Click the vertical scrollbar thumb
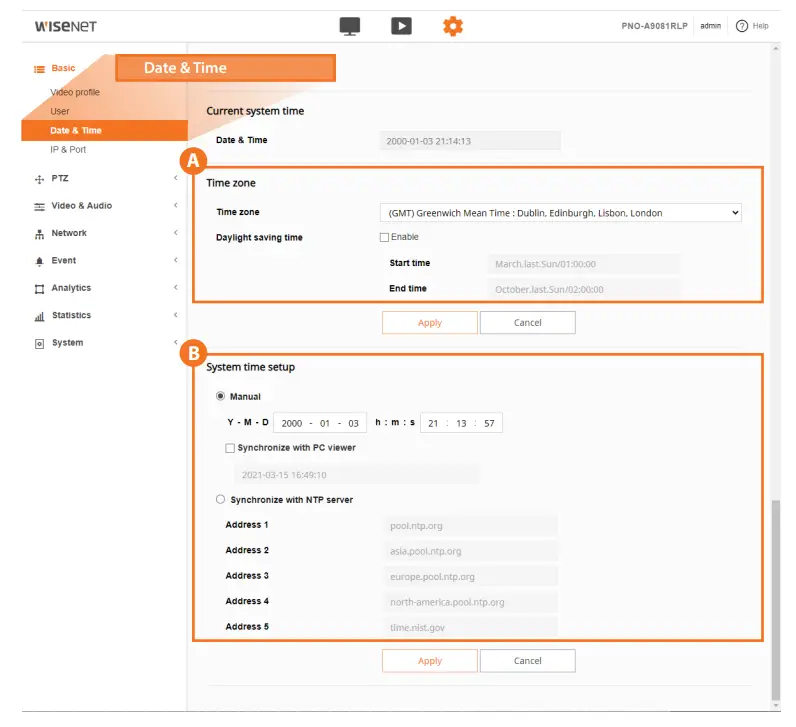Viewport: 796px width, 727px height. (x=776, y=600)
